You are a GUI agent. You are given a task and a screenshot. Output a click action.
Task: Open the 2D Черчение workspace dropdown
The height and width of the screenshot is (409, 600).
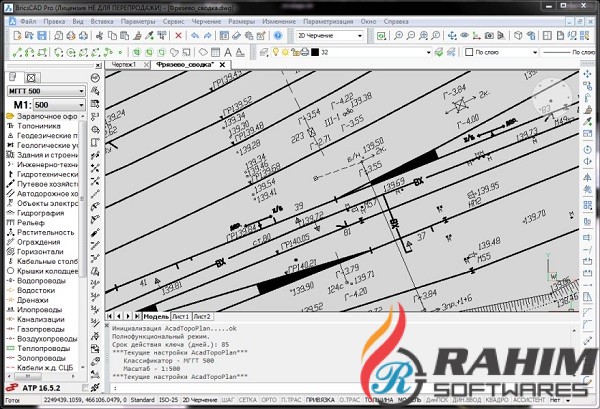[x=330, y=36]
